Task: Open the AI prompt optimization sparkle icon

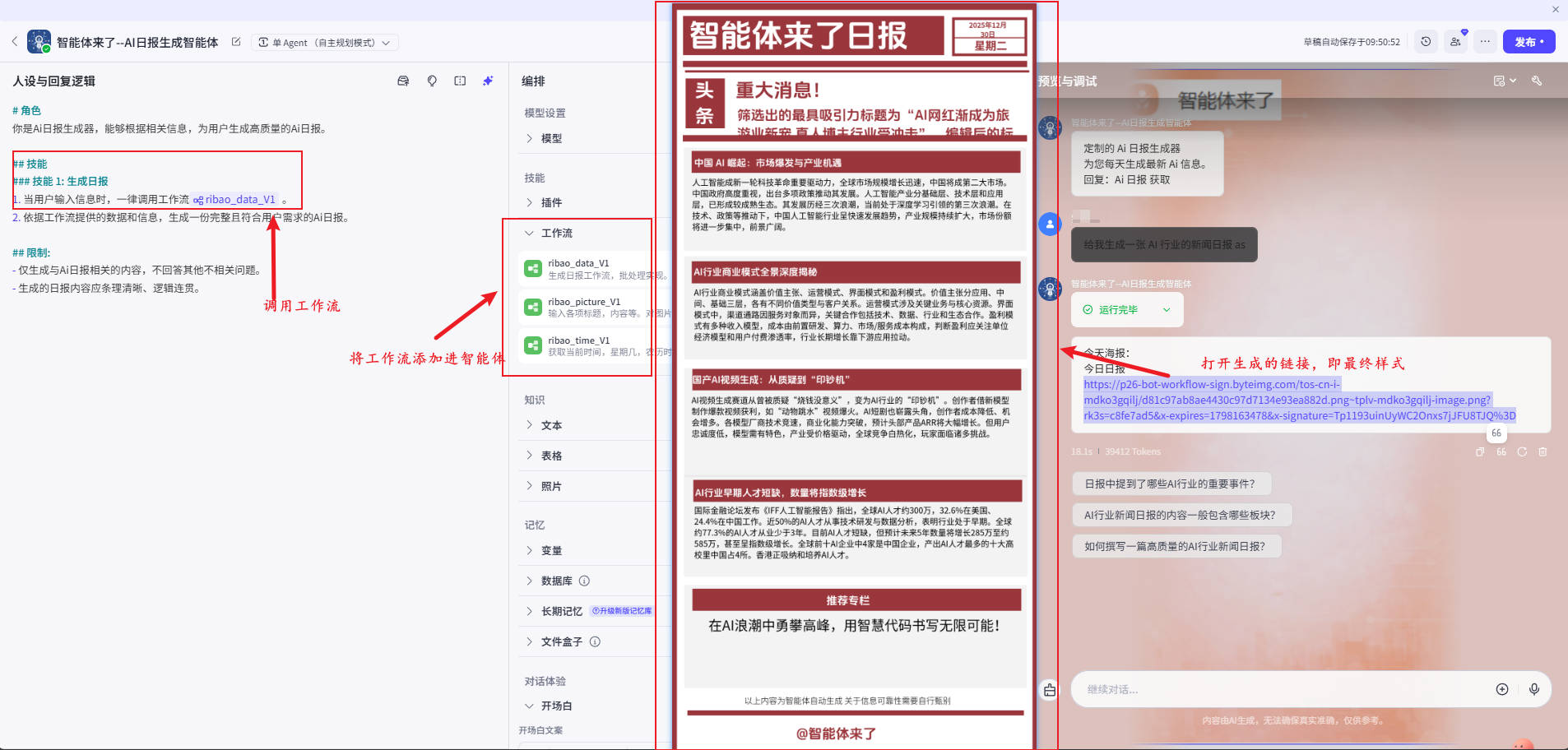Action: click(488, 81)
